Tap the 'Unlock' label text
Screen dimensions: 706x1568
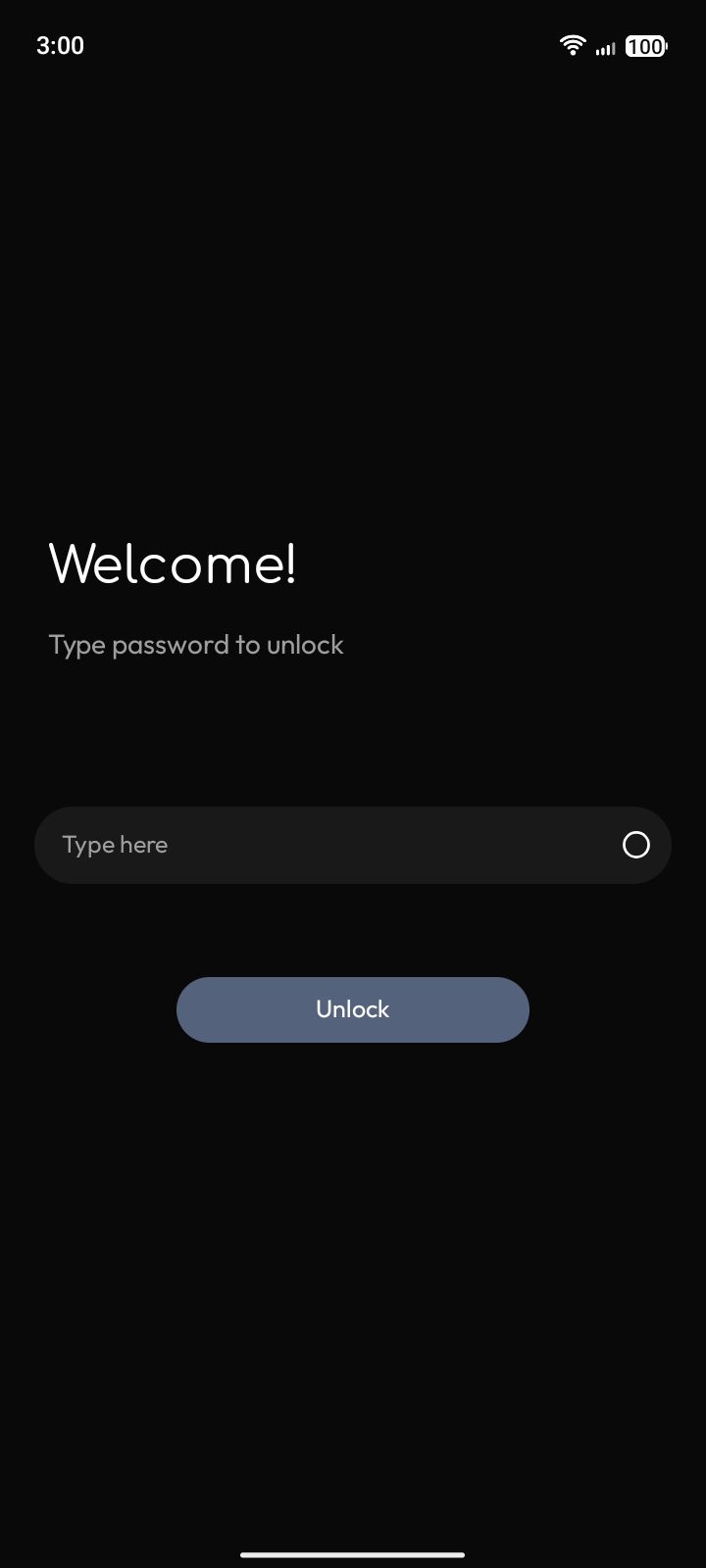353,1009
